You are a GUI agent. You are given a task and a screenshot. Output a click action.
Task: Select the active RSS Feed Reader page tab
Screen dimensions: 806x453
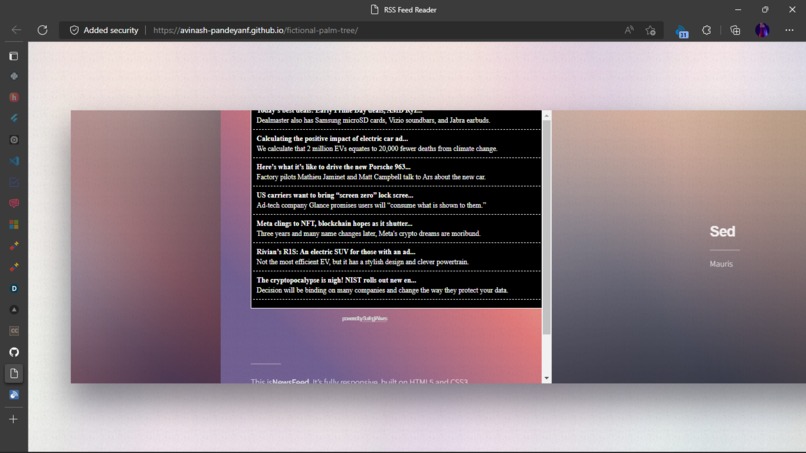pos(14,373)
